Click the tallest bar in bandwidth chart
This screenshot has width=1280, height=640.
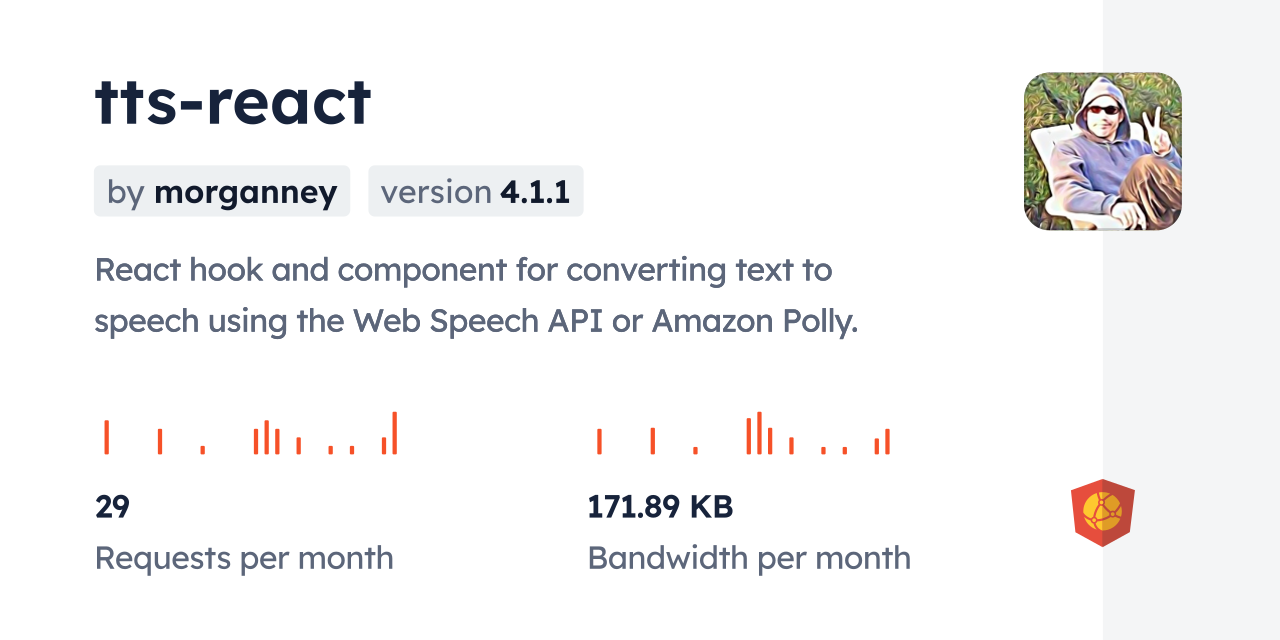pos(759,433)
